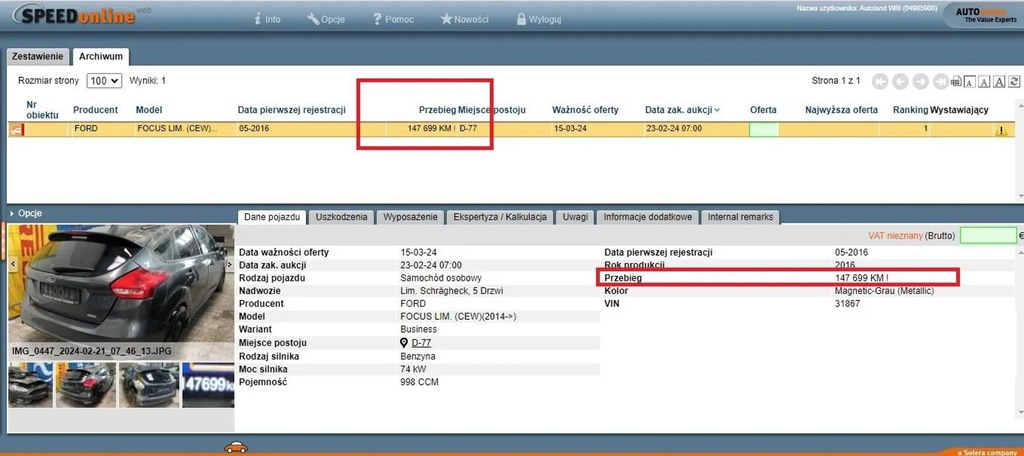This screenshot has height=456, width=1024.
Task: Open the Wyposażenie tab
Action: click(410, 217)
